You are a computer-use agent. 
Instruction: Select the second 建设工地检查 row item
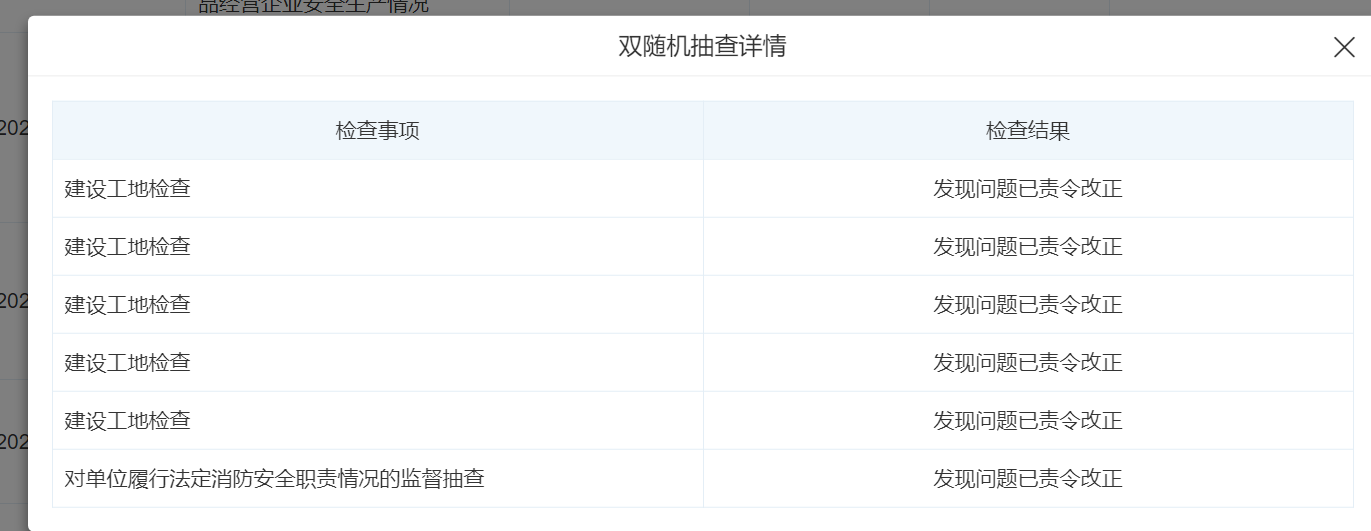pos(128,246)
